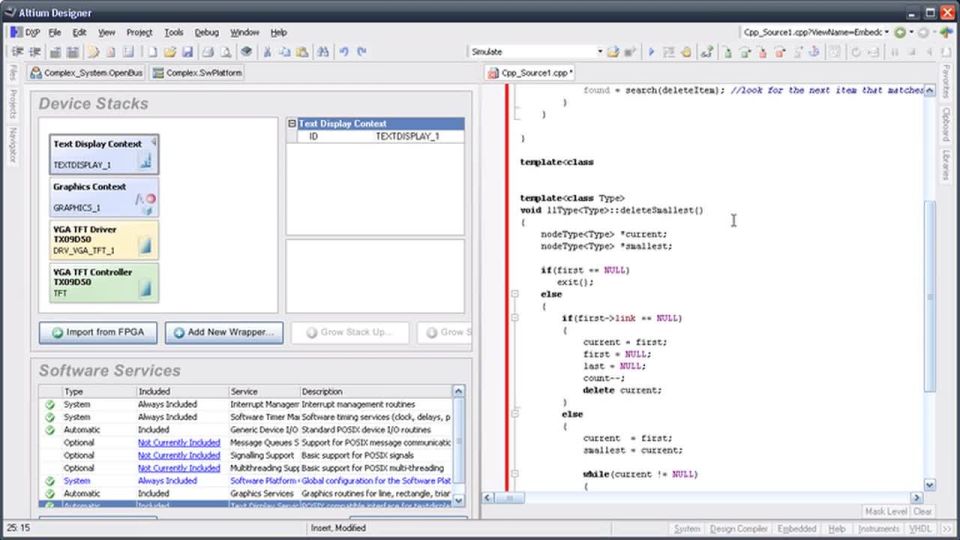Image resolution: width=960 pixels, height=540 pixels.
Task: Click Not Currently Included for Signalling Support
Action: (179, 456)
